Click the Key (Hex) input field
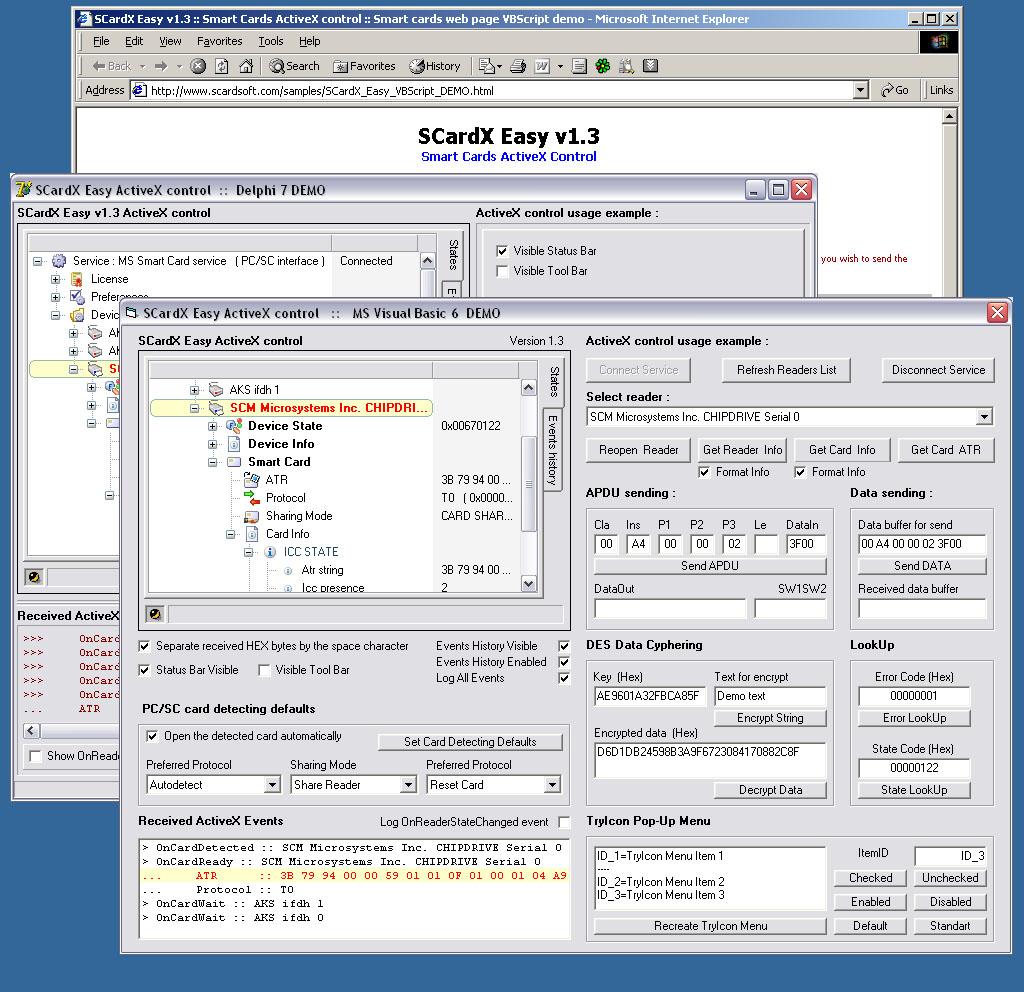The image size is (1024, 992). [x=650, y=696]
